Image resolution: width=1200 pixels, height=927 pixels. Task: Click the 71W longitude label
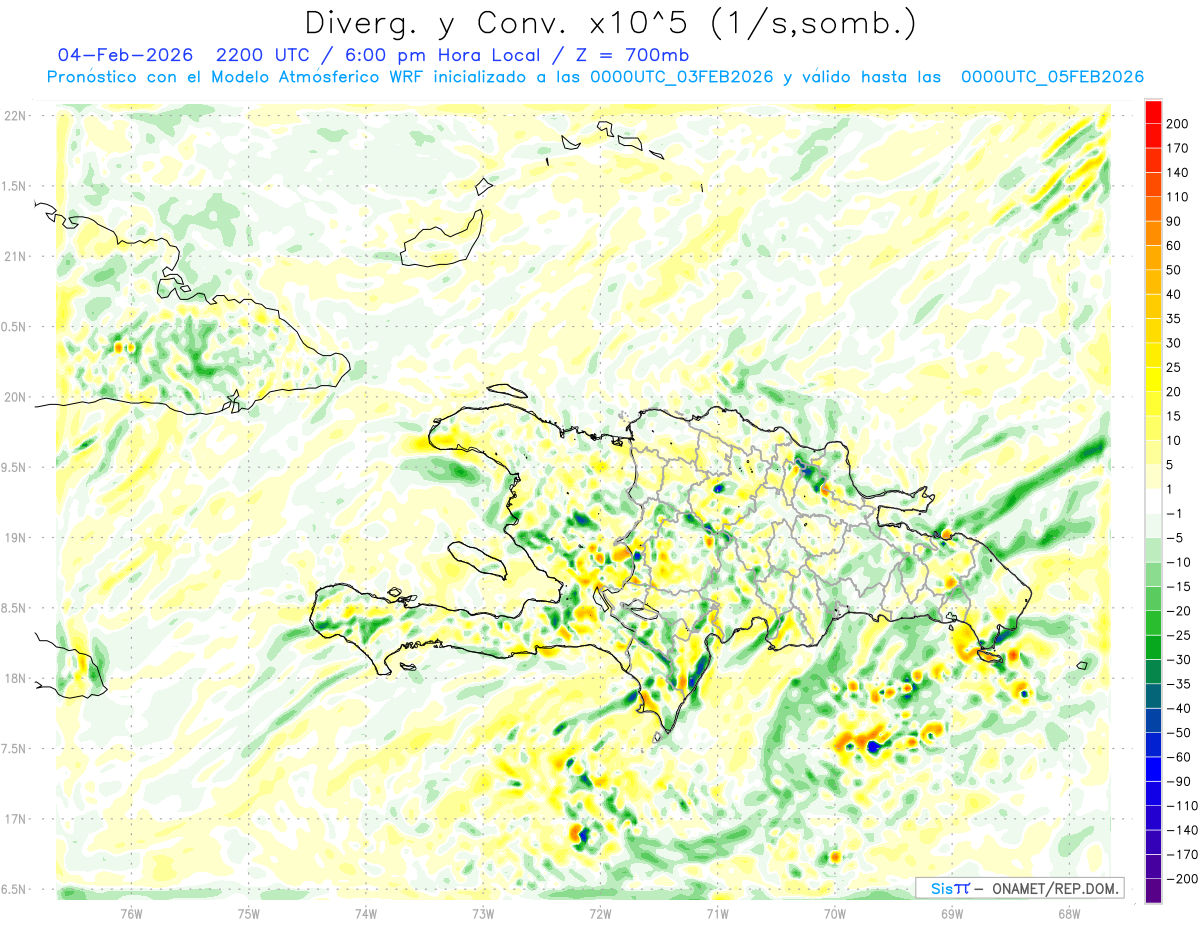(x=717, y=913)
